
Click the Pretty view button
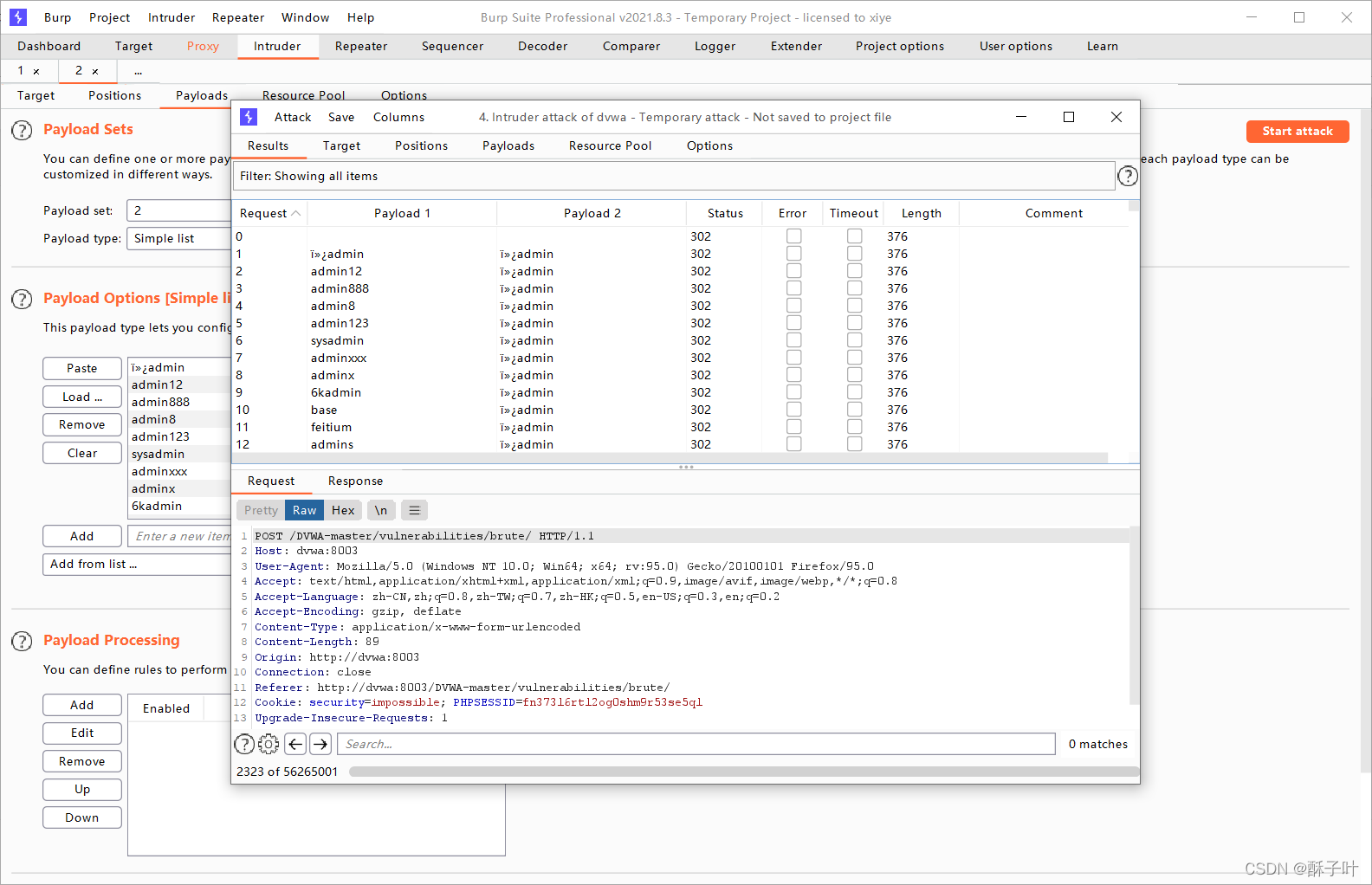tap(261, 510)
